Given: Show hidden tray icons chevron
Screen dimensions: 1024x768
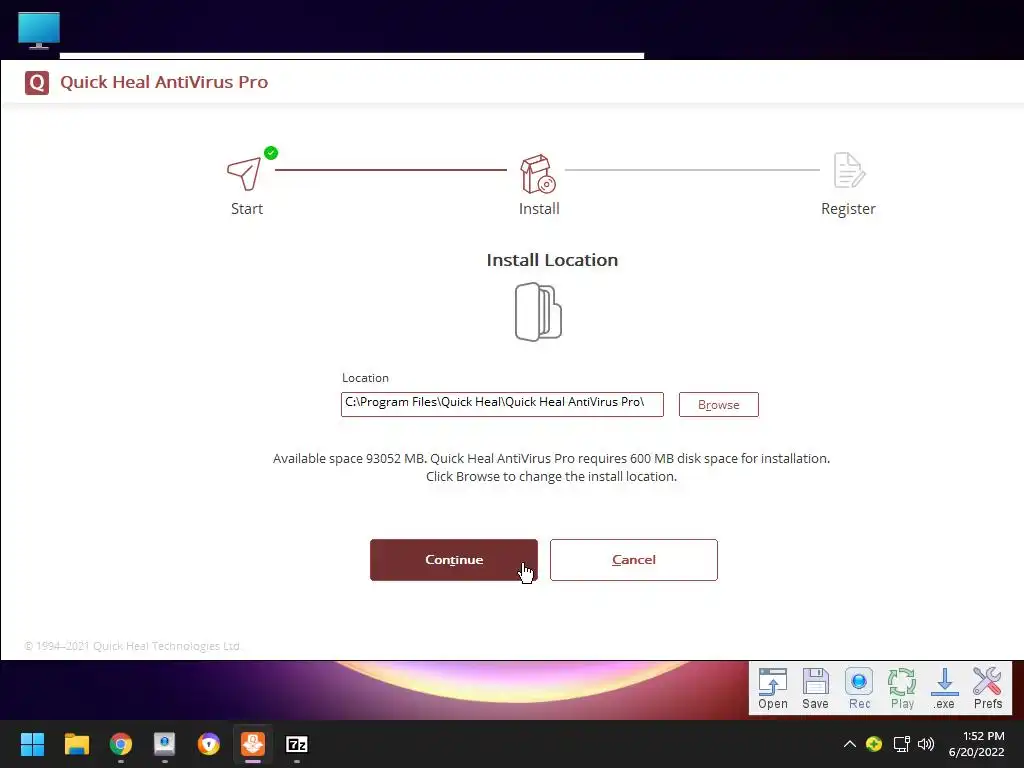Looking at the screenshot, I should pyautogui.click(x=850, y=744).
